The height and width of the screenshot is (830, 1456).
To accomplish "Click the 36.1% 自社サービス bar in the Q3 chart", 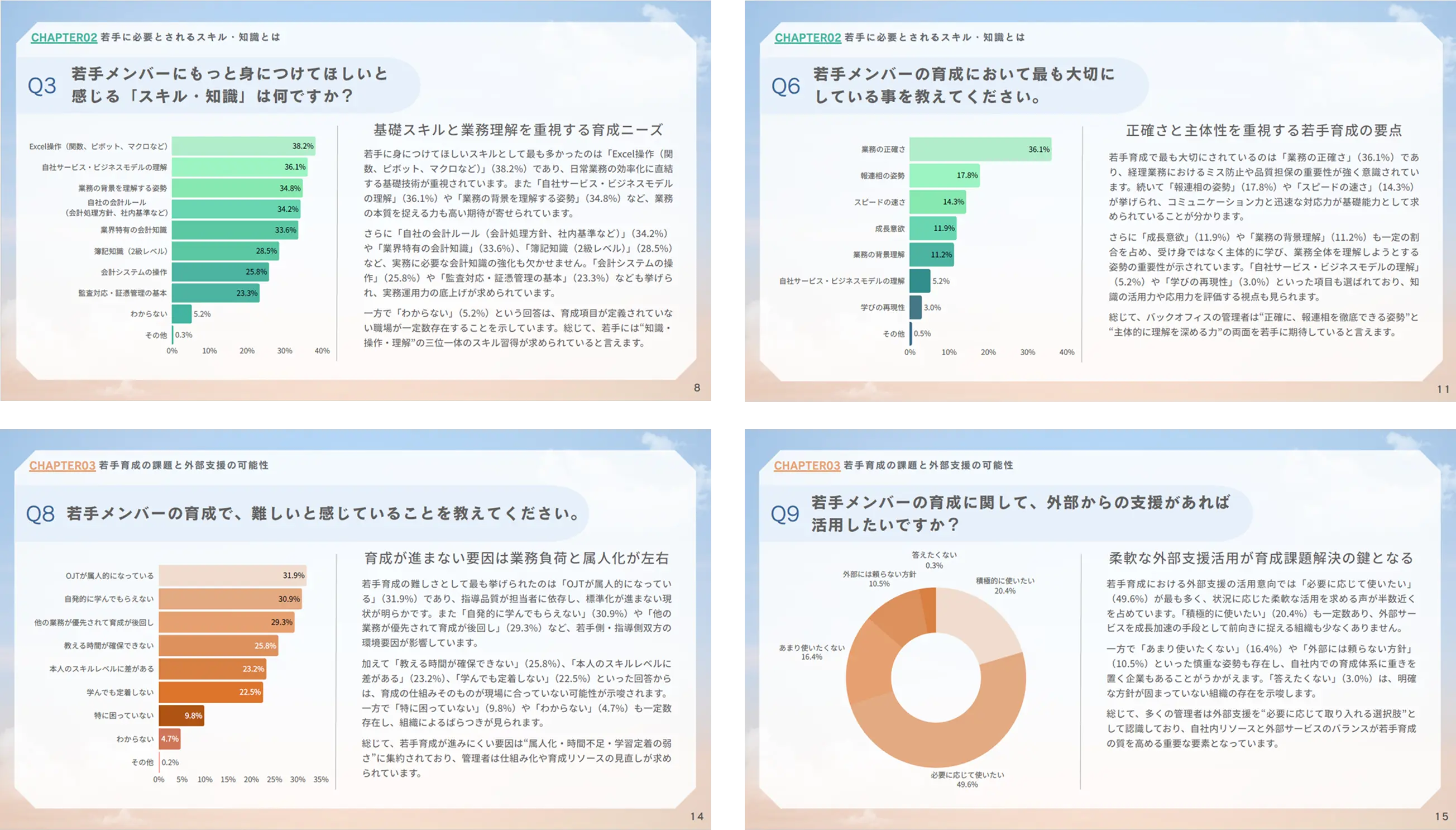I will point(240,167).
